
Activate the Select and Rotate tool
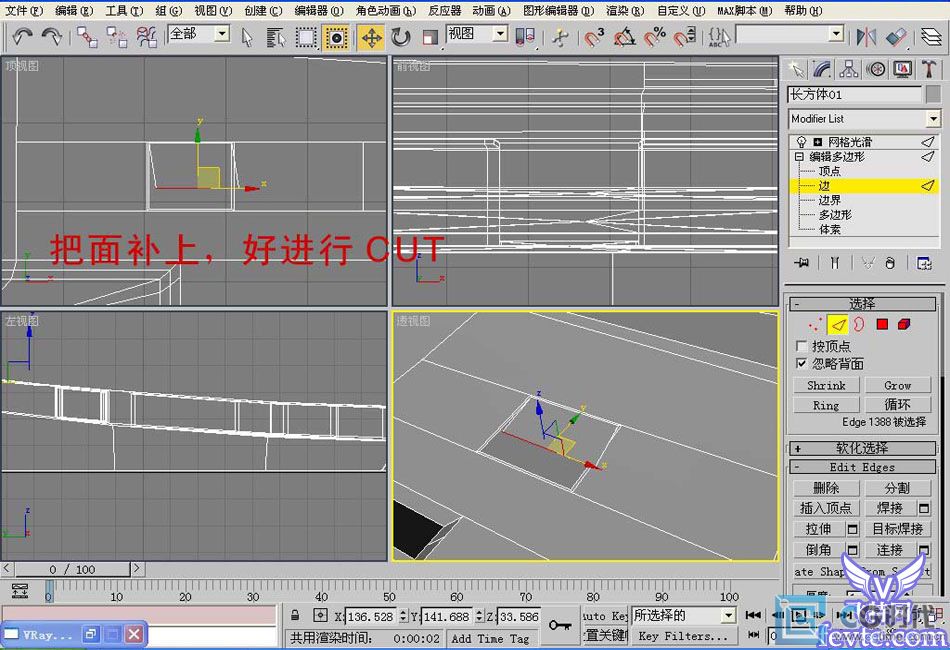point(400,38)
